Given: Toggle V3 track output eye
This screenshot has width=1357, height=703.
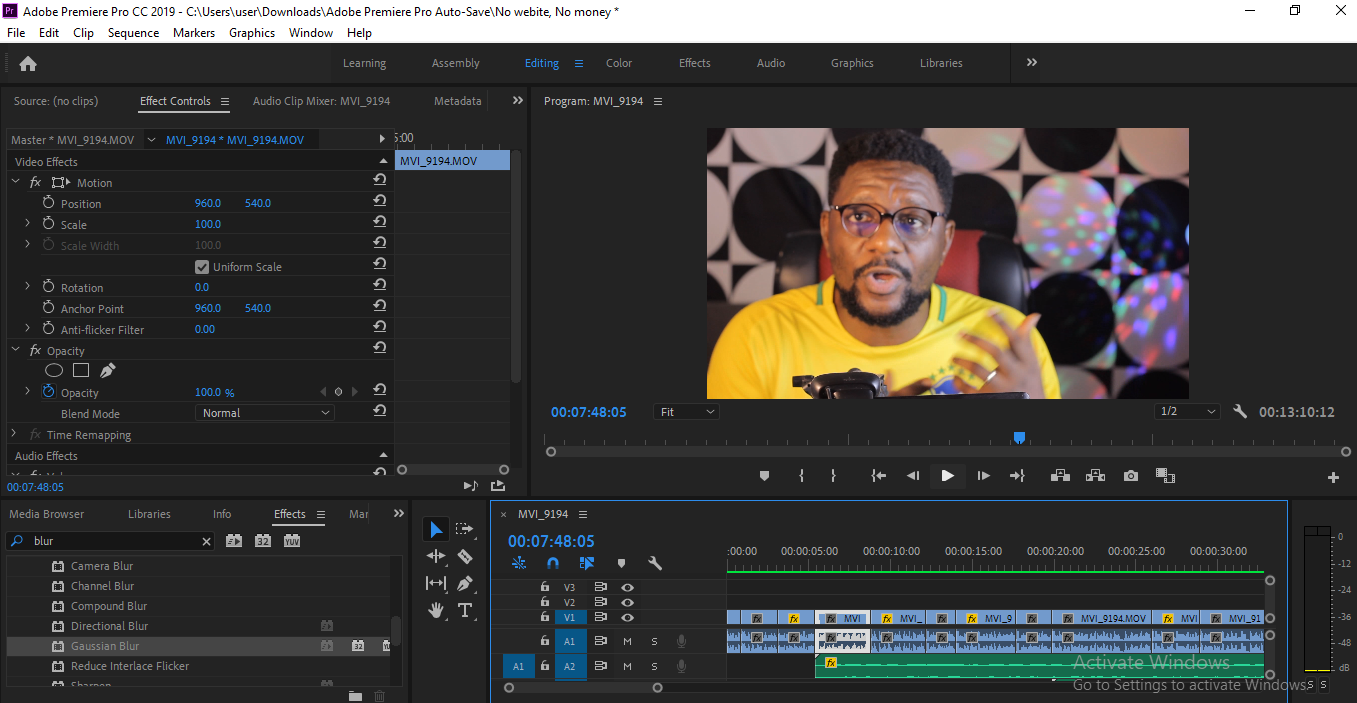Looking at the screenshot, I should [x=627, y=588].
